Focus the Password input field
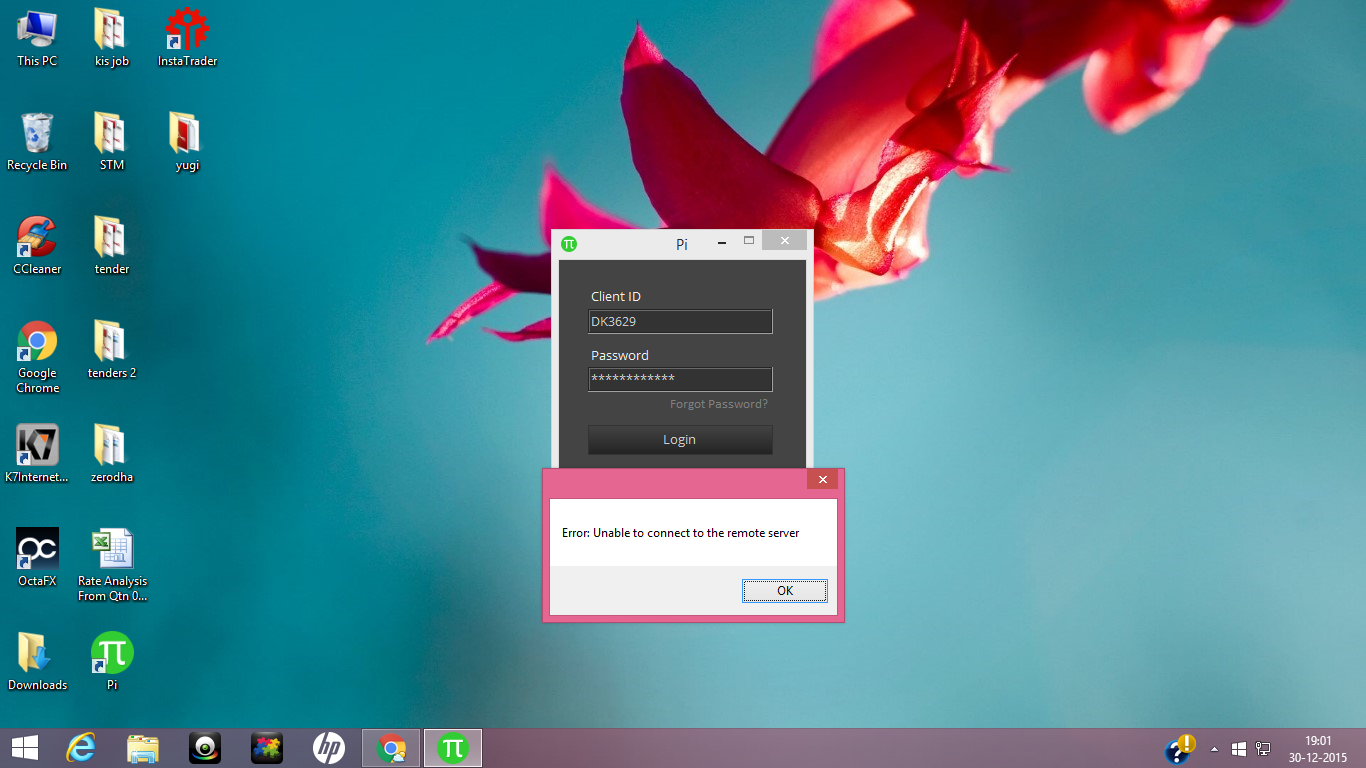This screenshot has width=1366, height=768. pyautogui.click(x=680, y=379)
